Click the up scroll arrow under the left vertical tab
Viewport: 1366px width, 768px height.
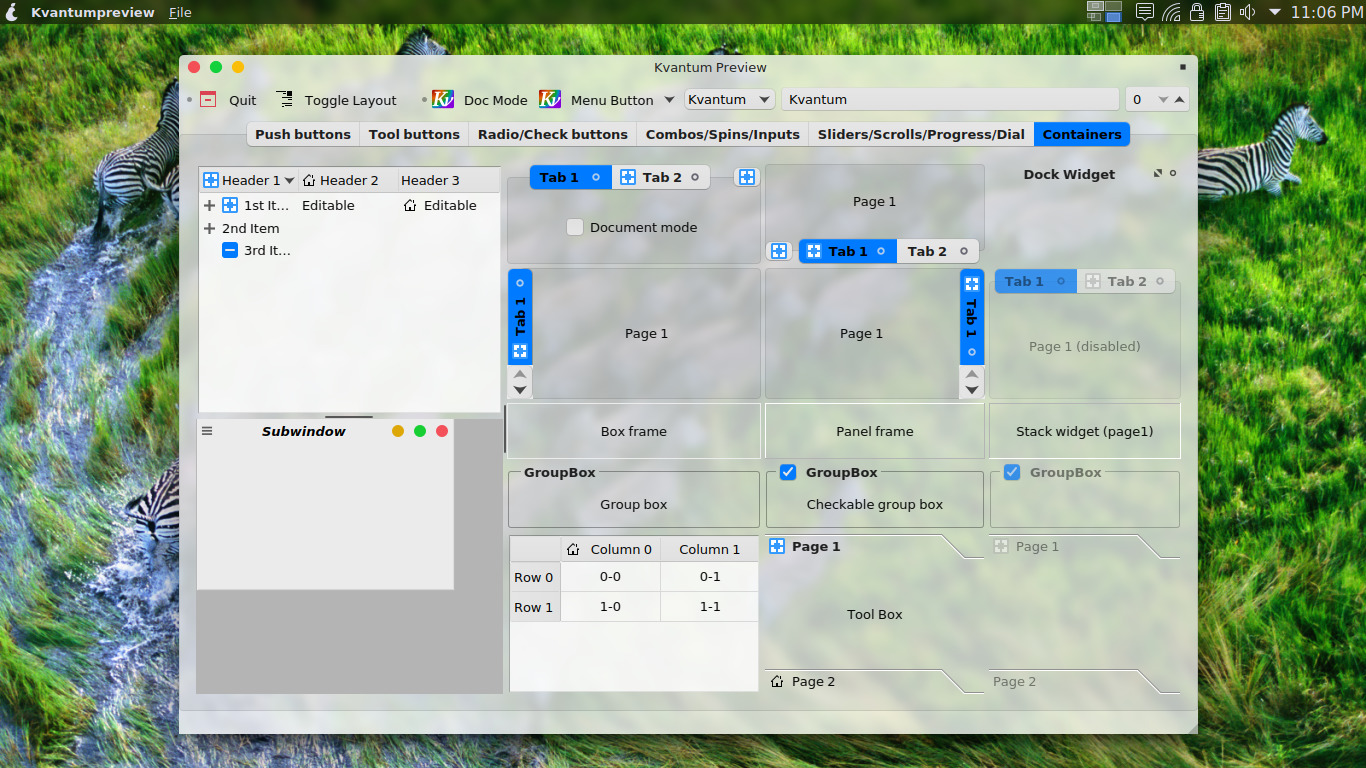tap(520, 374)
